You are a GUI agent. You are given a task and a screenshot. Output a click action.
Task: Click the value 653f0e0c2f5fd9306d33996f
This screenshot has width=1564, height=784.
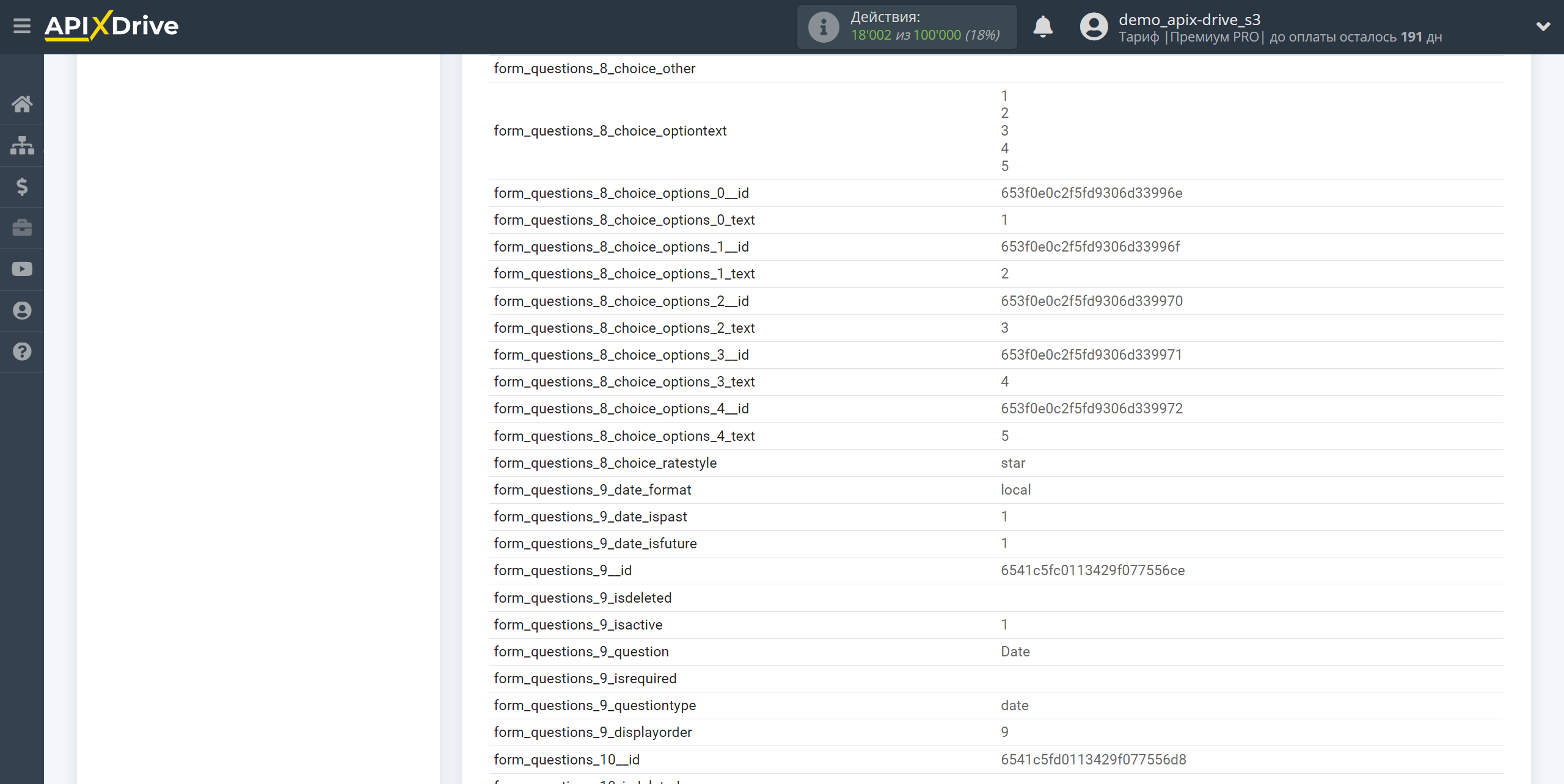(1090, 247)
